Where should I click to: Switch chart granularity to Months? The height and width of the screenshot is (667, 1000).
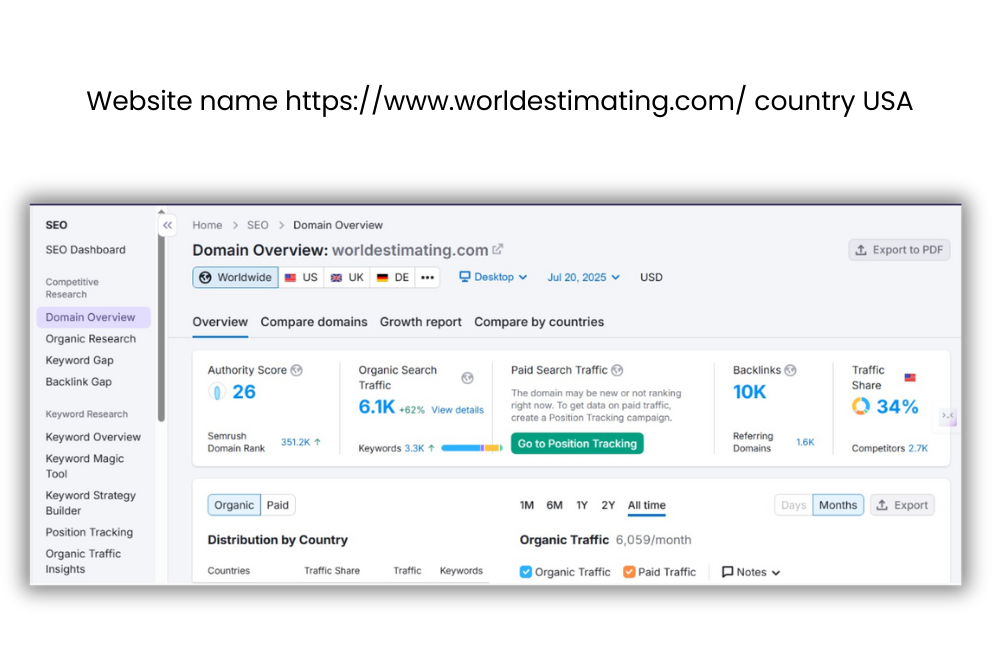point(838,505)
